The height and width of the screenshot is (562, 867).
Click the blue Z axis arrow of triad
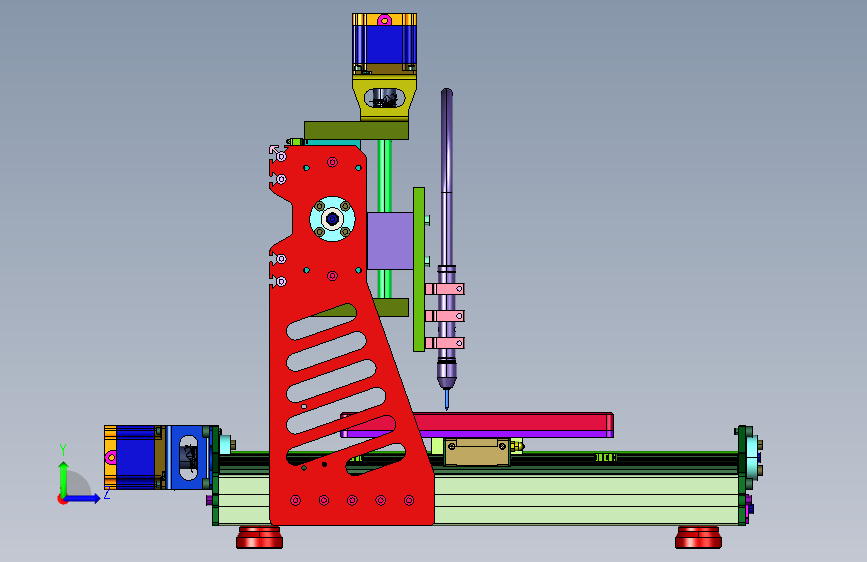click(84, 498)
